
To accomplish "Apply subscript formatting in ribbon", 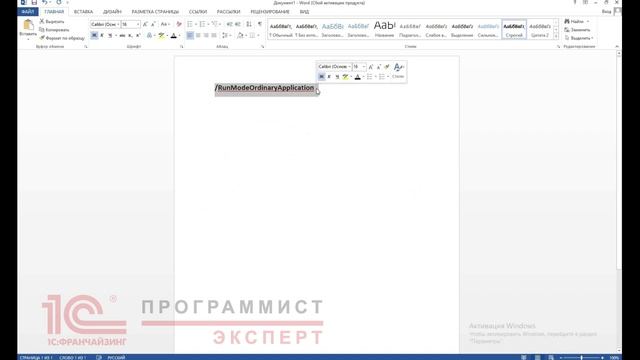I will pos(130,36).
